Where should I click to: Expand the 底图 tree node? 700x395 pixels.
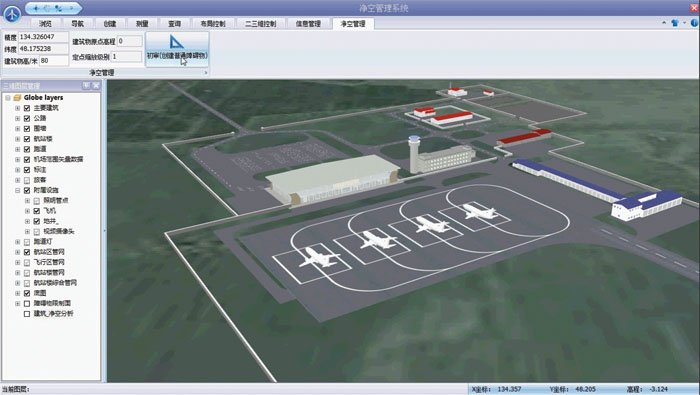(17, 293)
